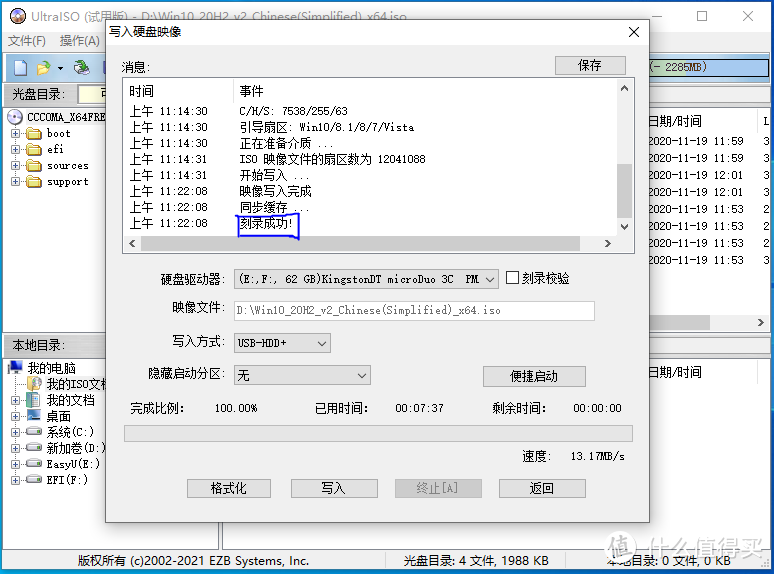Click the 事件 column header
Viewport: 774px width, 574px height.
click(252, 91)
